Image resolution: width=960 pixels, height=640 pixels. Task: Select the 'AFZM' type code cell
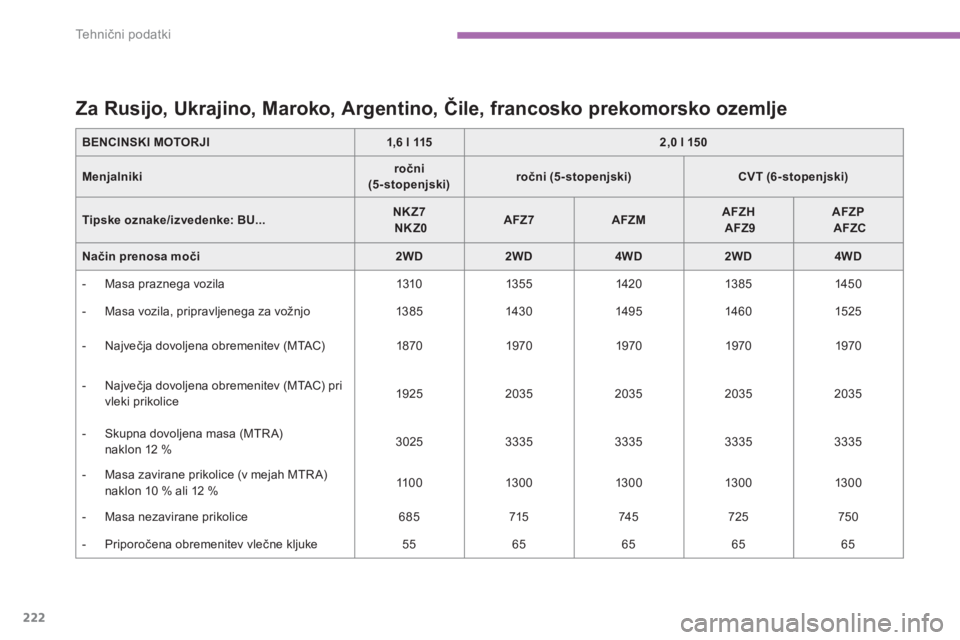[x=628, y=220]
